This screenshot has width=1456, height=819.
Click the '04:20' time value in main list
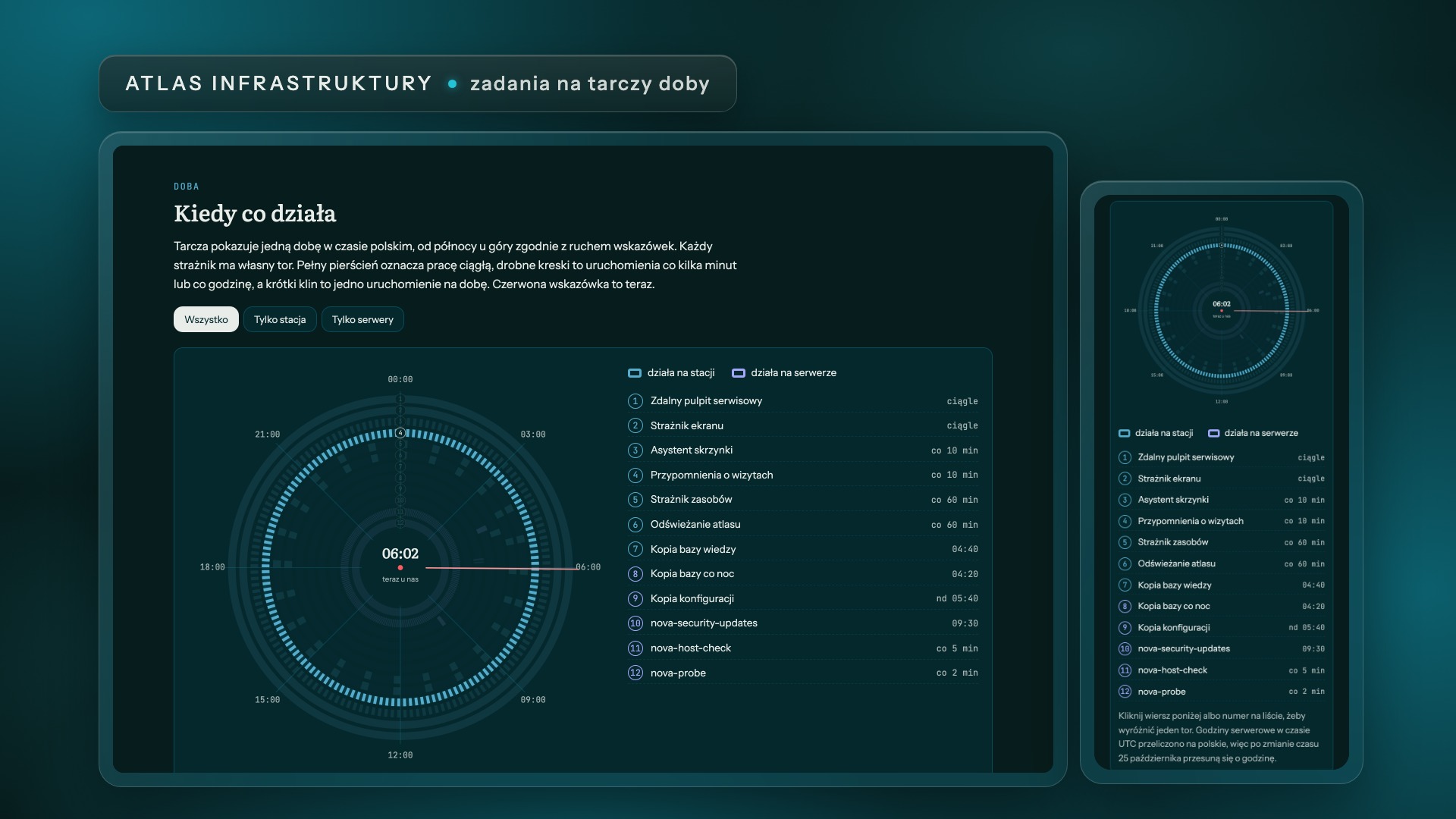pyautogui.click(x=965, y=574)
